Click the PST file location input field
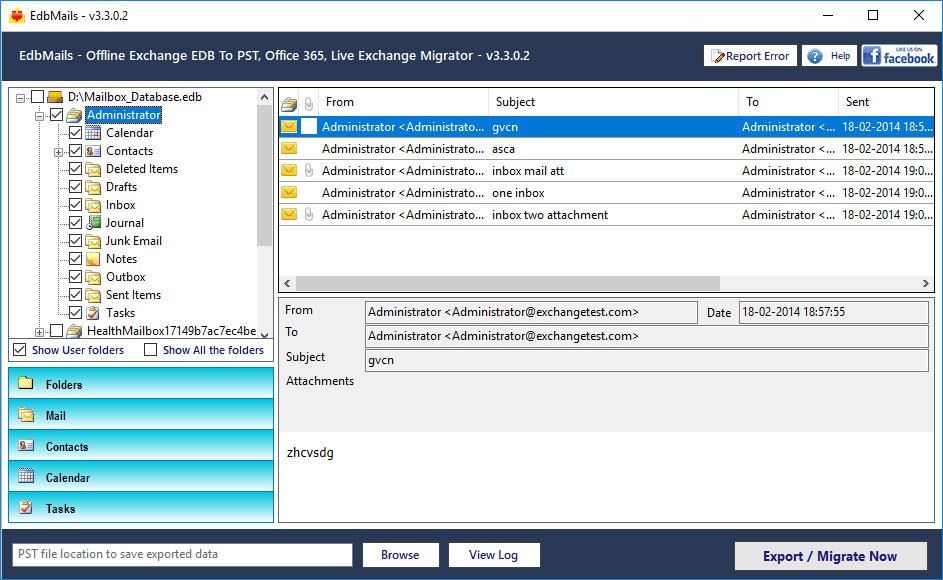The width and height of the screenshot is (943, 580). (x=182, y=554)
